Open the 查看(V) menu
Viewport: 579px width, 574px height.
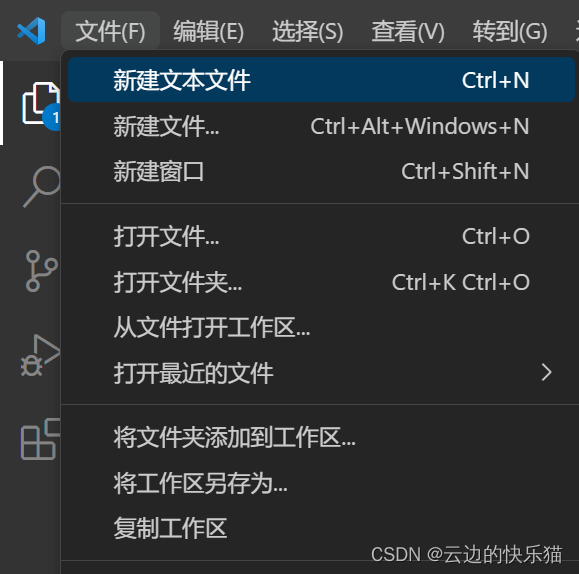(x=408, y=31)
